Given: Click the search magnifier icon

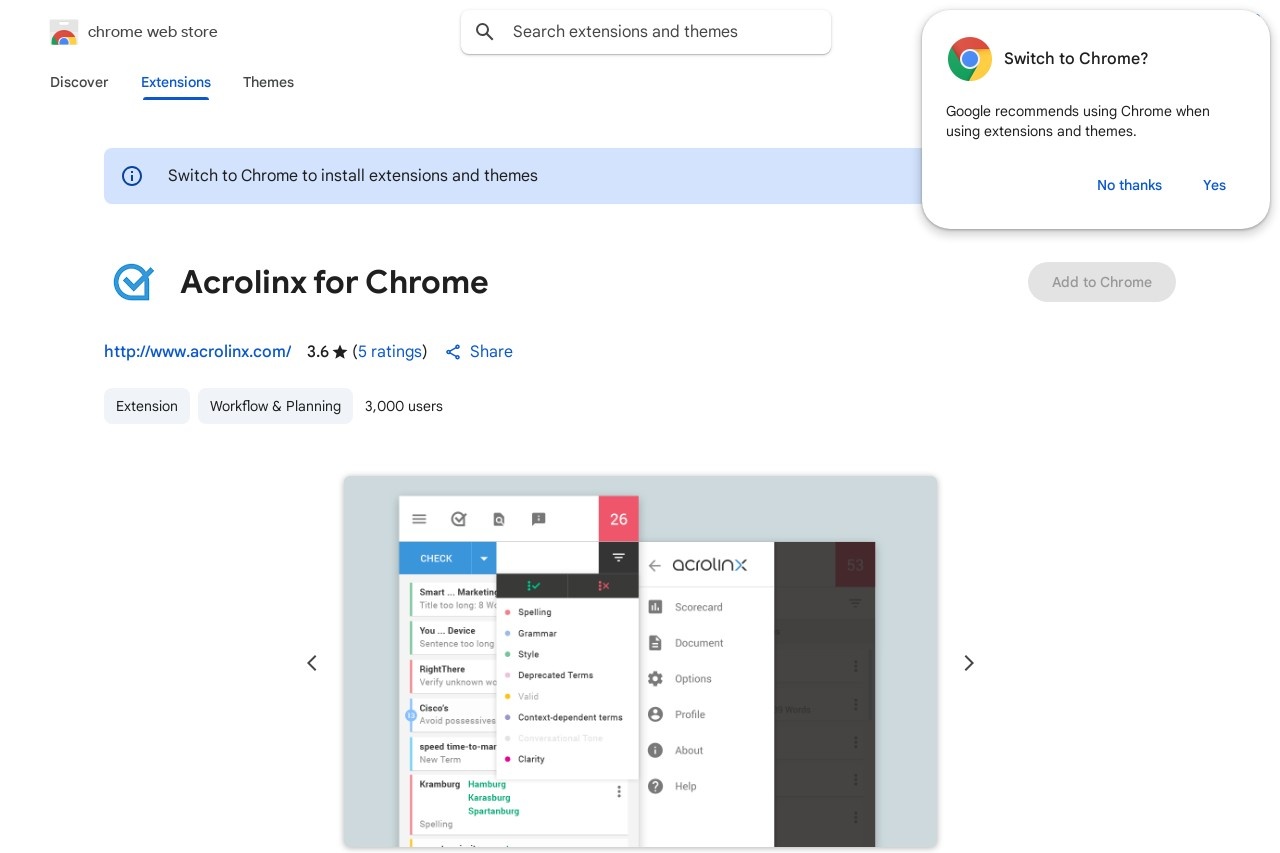Looking at the screenshot, I should [x=485, y=32].
